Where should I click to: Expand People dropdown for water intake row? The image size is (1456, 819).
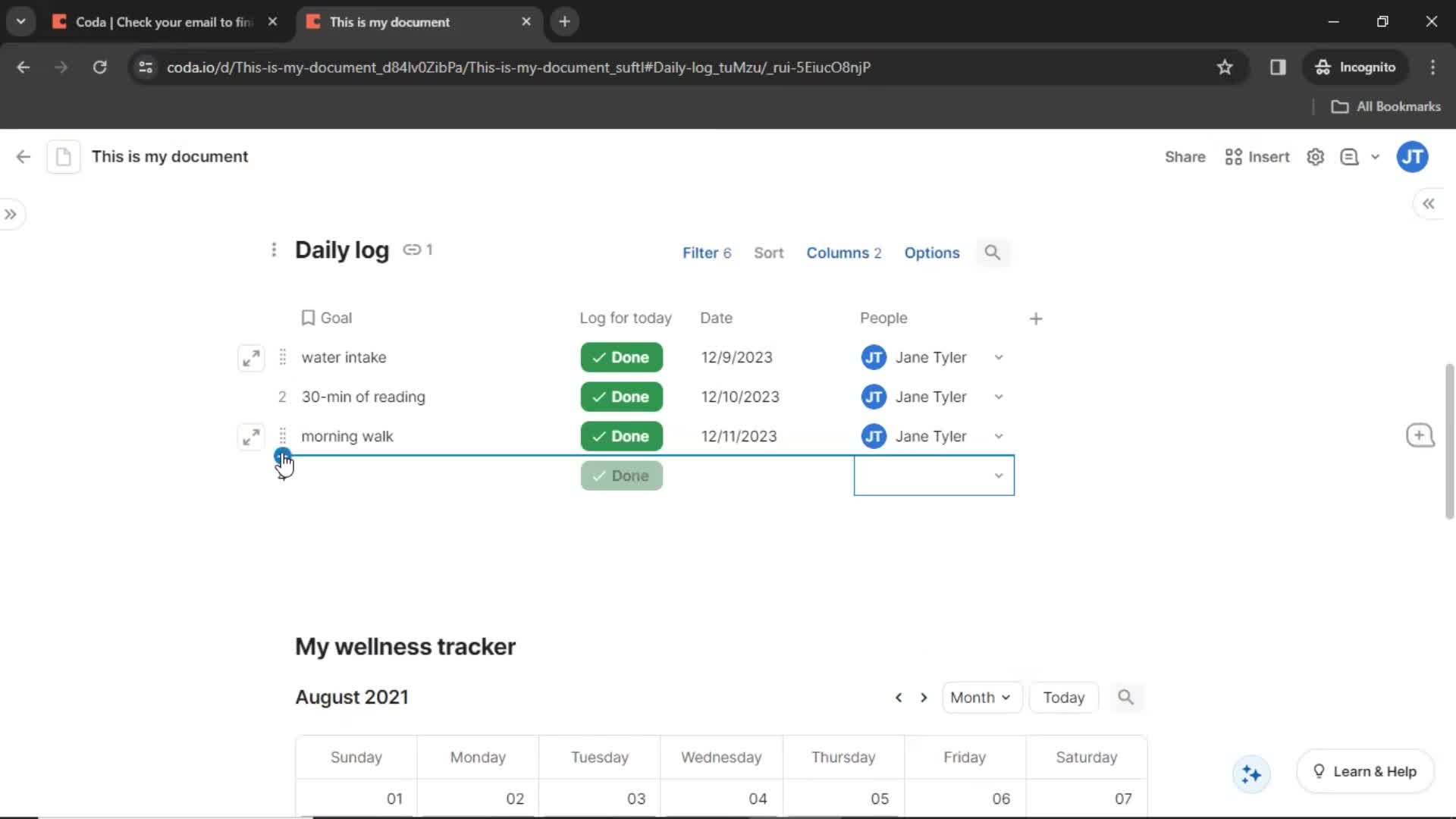(998, 357)
